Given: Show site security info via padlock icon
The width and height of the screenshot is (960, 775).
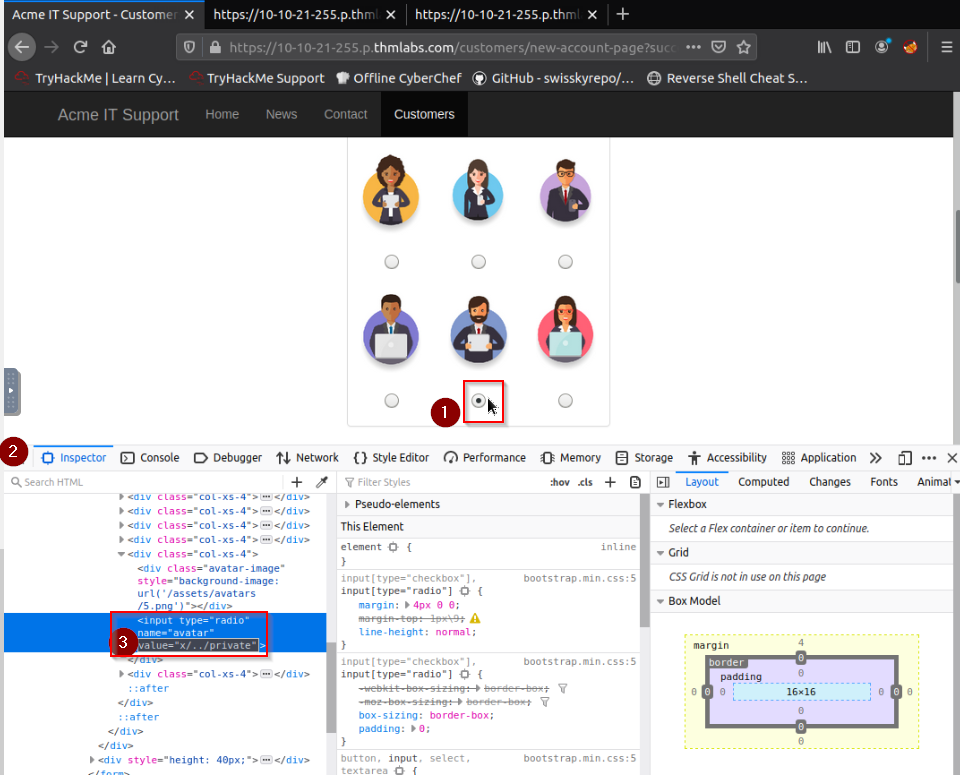Looking at the screenshot, I should pyautogui.click(x=215, y=47).
